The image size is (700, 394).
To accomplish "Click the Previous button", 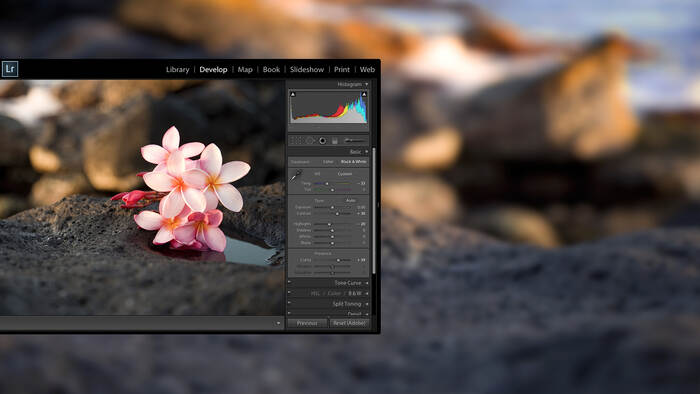I will point(307,323).
